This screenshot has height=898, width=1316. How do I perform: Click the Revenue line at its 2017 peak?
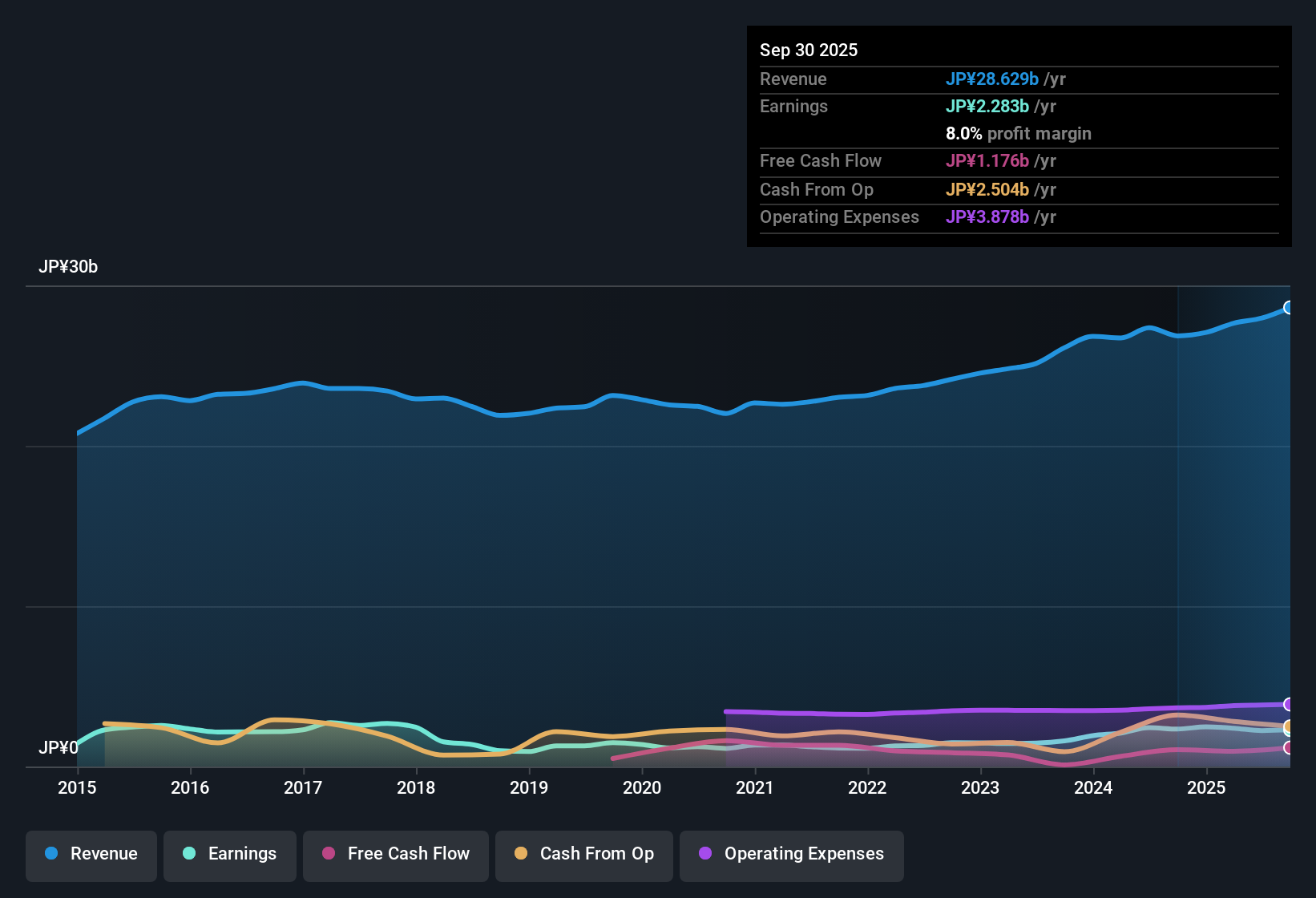[x=301, y=382]
